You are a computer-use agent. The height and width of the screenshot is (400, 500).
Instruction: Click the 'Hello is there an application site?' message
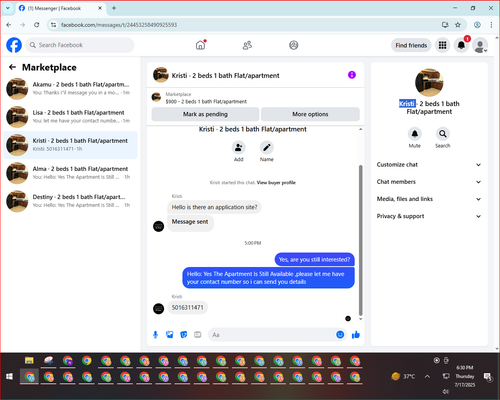[214, 207]
